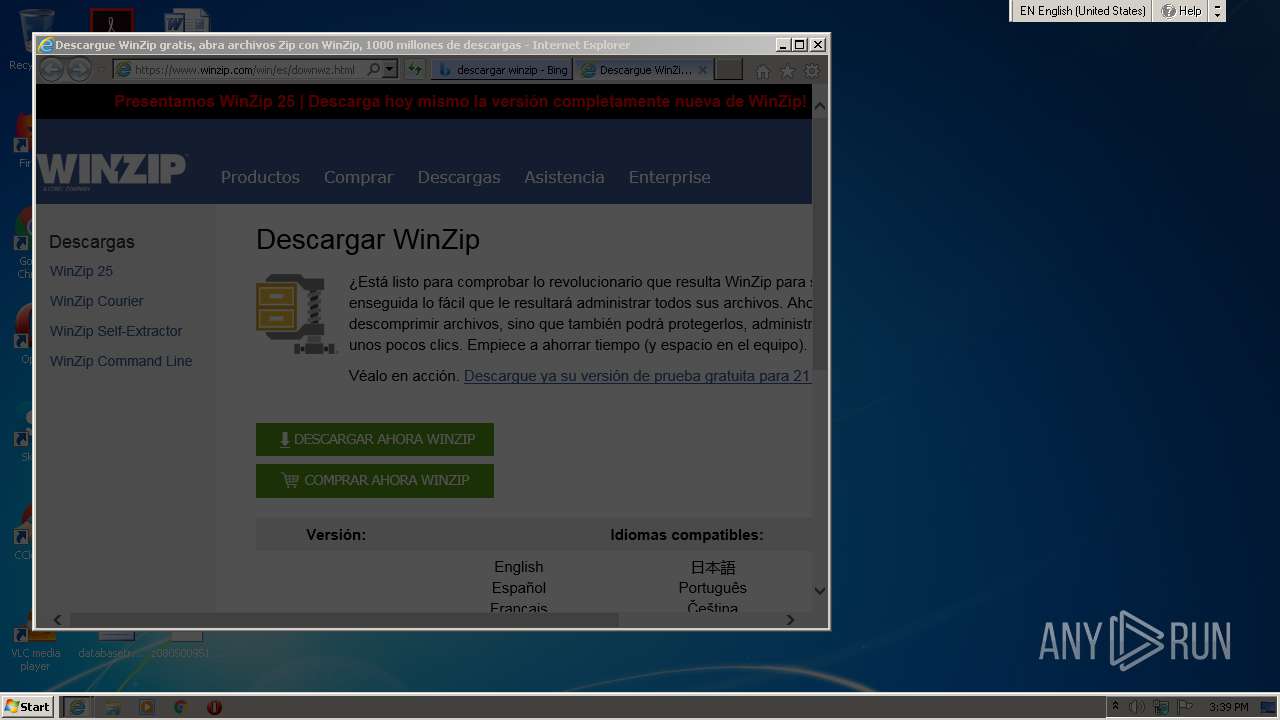1280x720 pixels.
Task: Click the WinZip file cabinet clamp image
Action: point(296,314)
